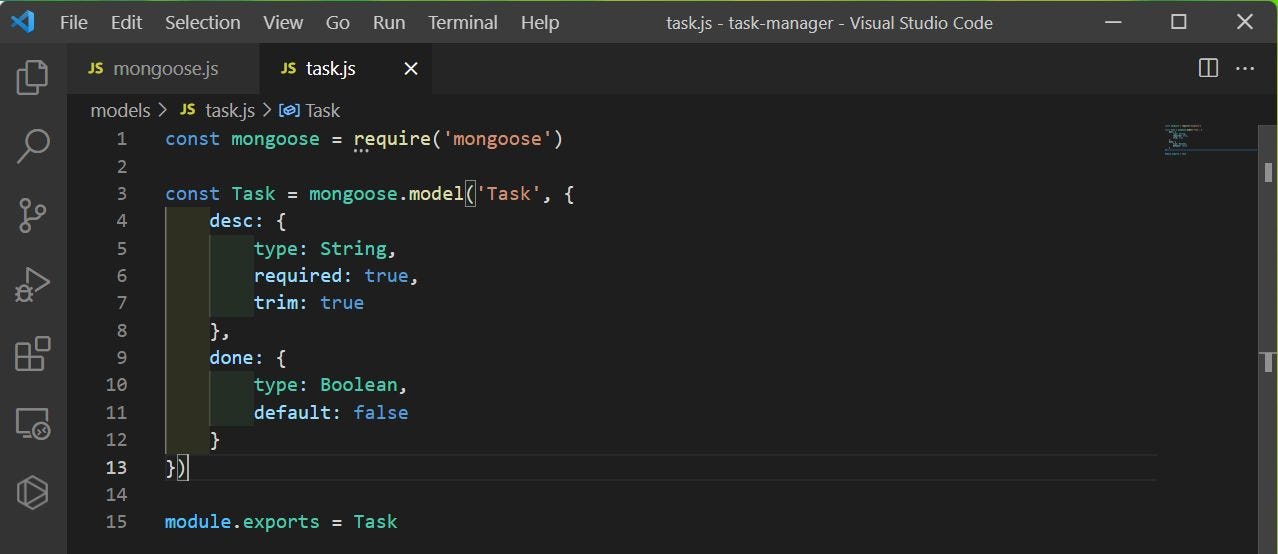Open the Go menu
The image size is (1278, 554).
338,22
